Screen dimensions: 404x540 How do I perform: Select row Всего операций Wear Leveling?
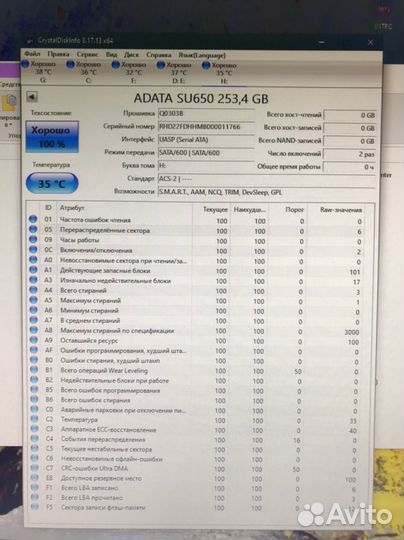tap(196, 371)
